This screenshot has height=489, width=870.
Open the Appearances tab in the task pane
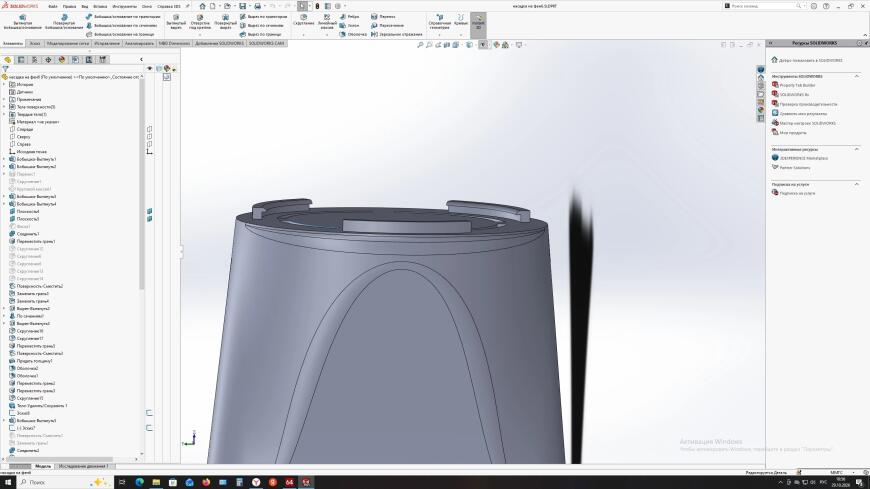(x=761, y=110)
